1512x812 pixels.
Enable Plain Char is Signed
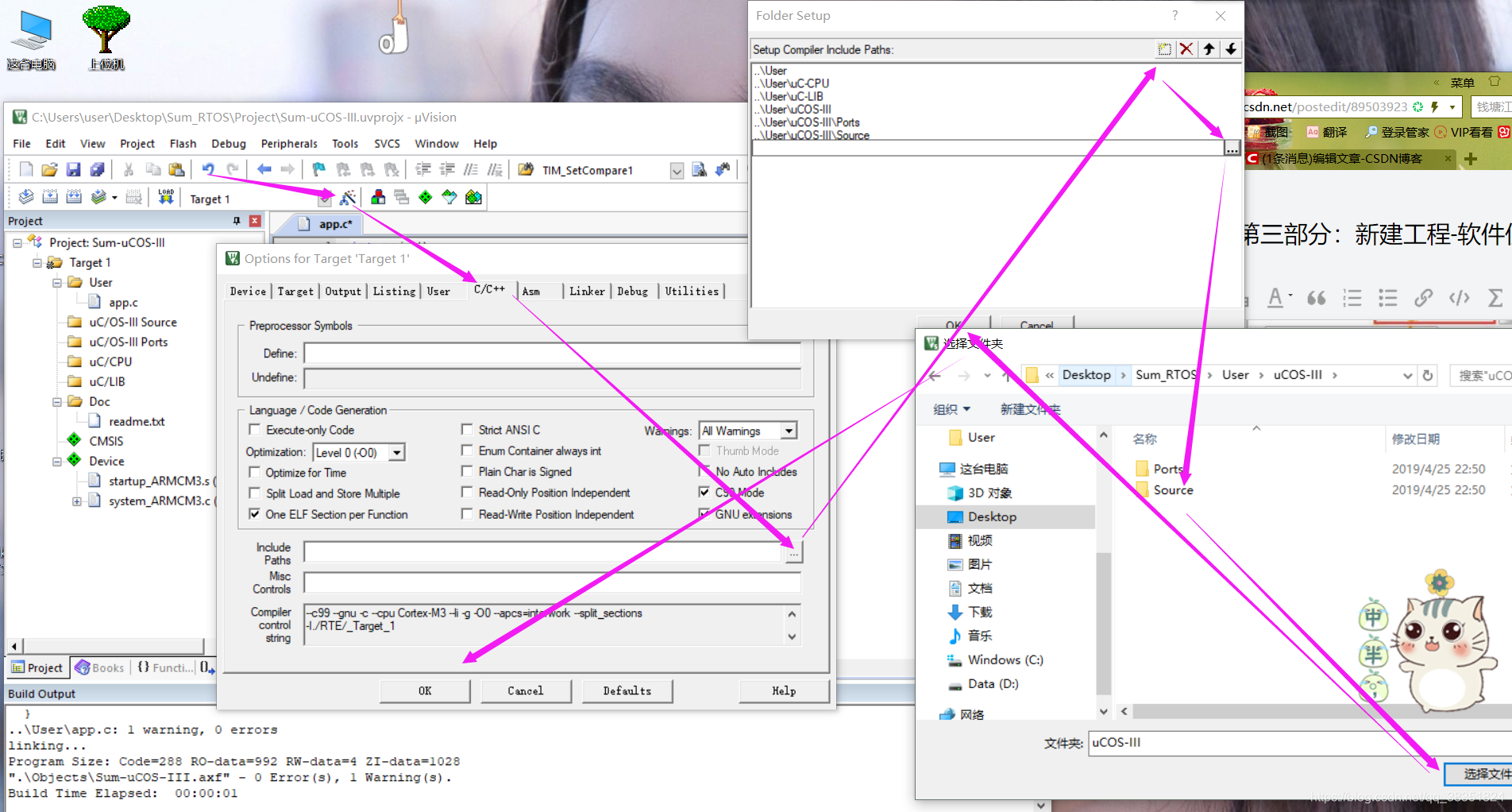[x=467, y=471]
